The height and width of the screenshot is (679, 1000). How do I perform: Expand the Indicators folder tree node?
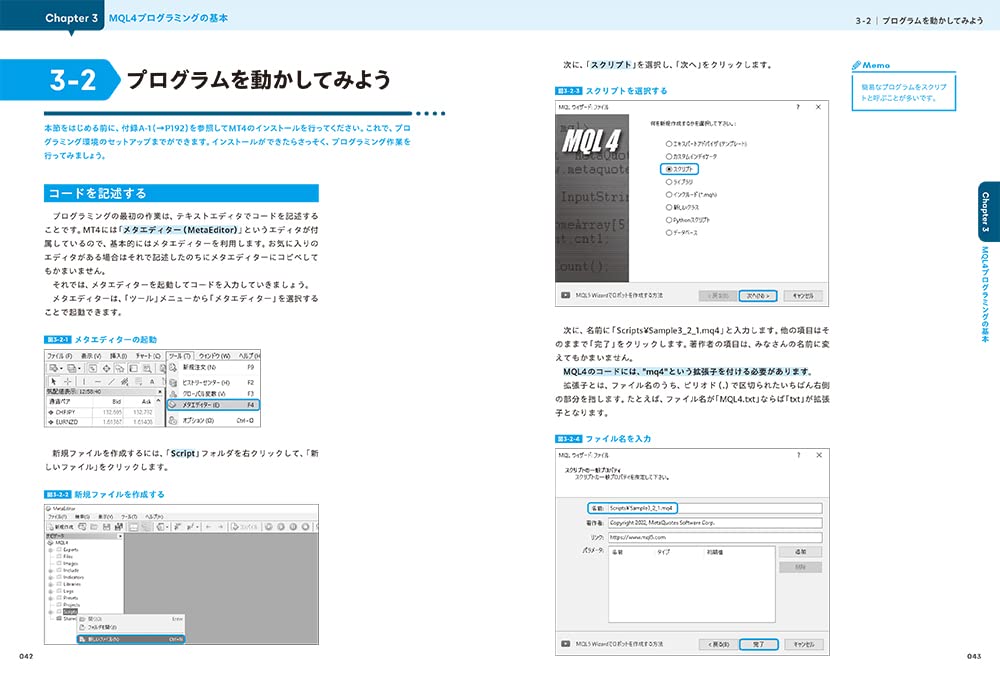(50, 577)
